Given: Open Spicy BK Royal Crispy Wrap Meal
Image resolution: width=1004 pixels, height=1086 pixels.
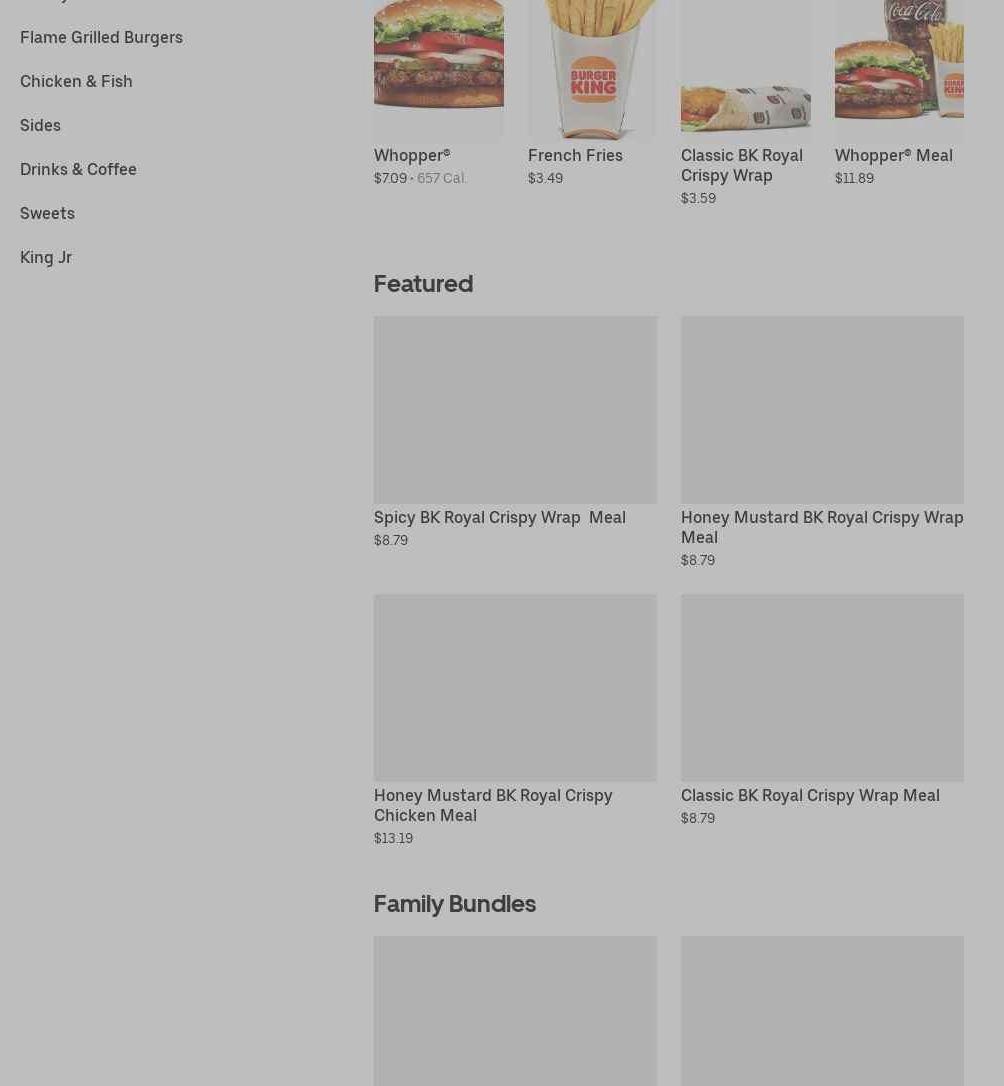Looking at the screenshot, I should coord(500,517).
